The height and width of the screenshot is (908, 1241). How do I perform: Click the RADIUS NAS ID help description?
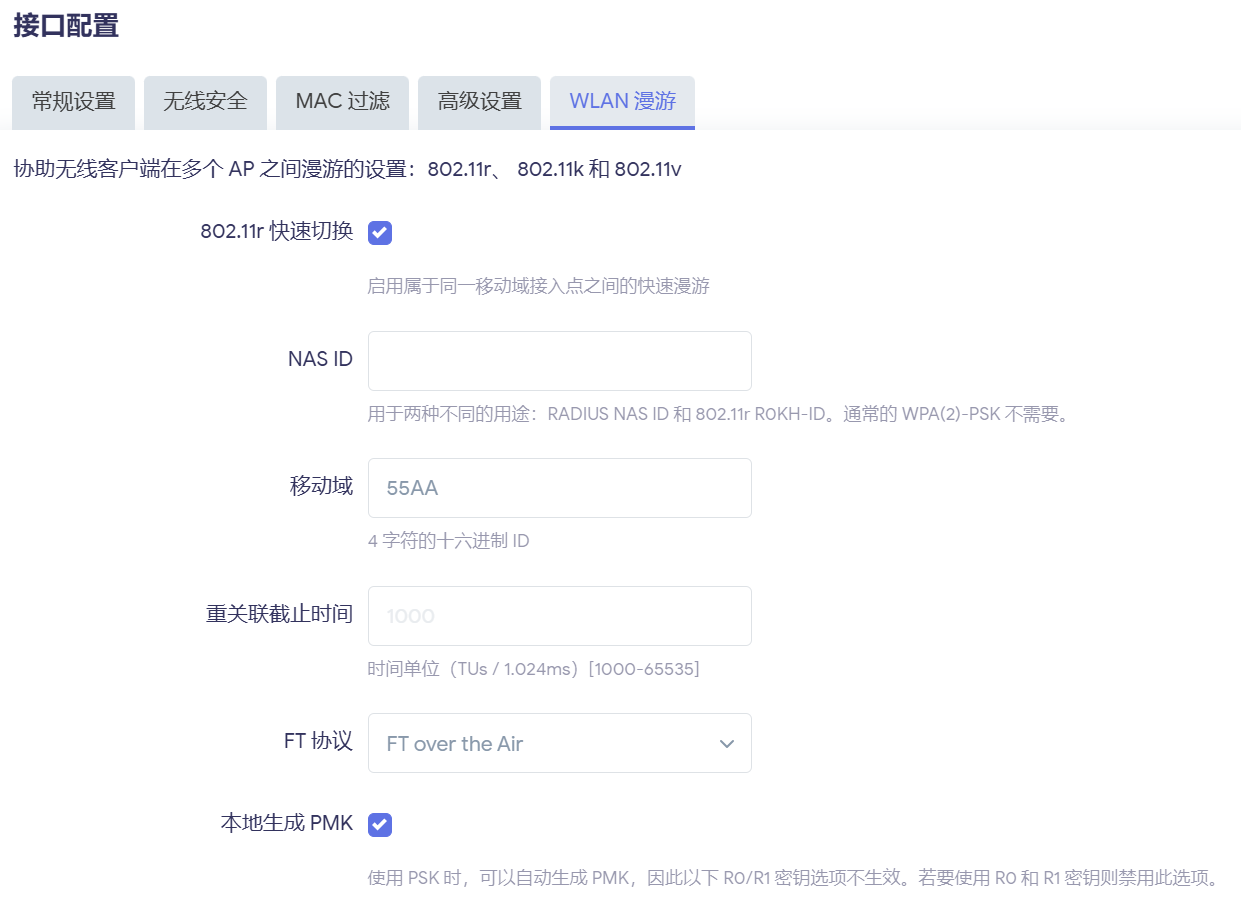(x=720, y=414)
